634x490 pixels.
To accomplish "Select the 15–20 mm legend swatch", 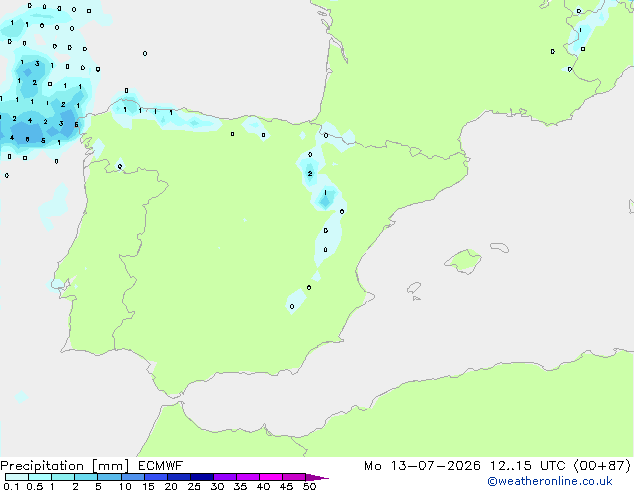I will (x=156, y=477).
